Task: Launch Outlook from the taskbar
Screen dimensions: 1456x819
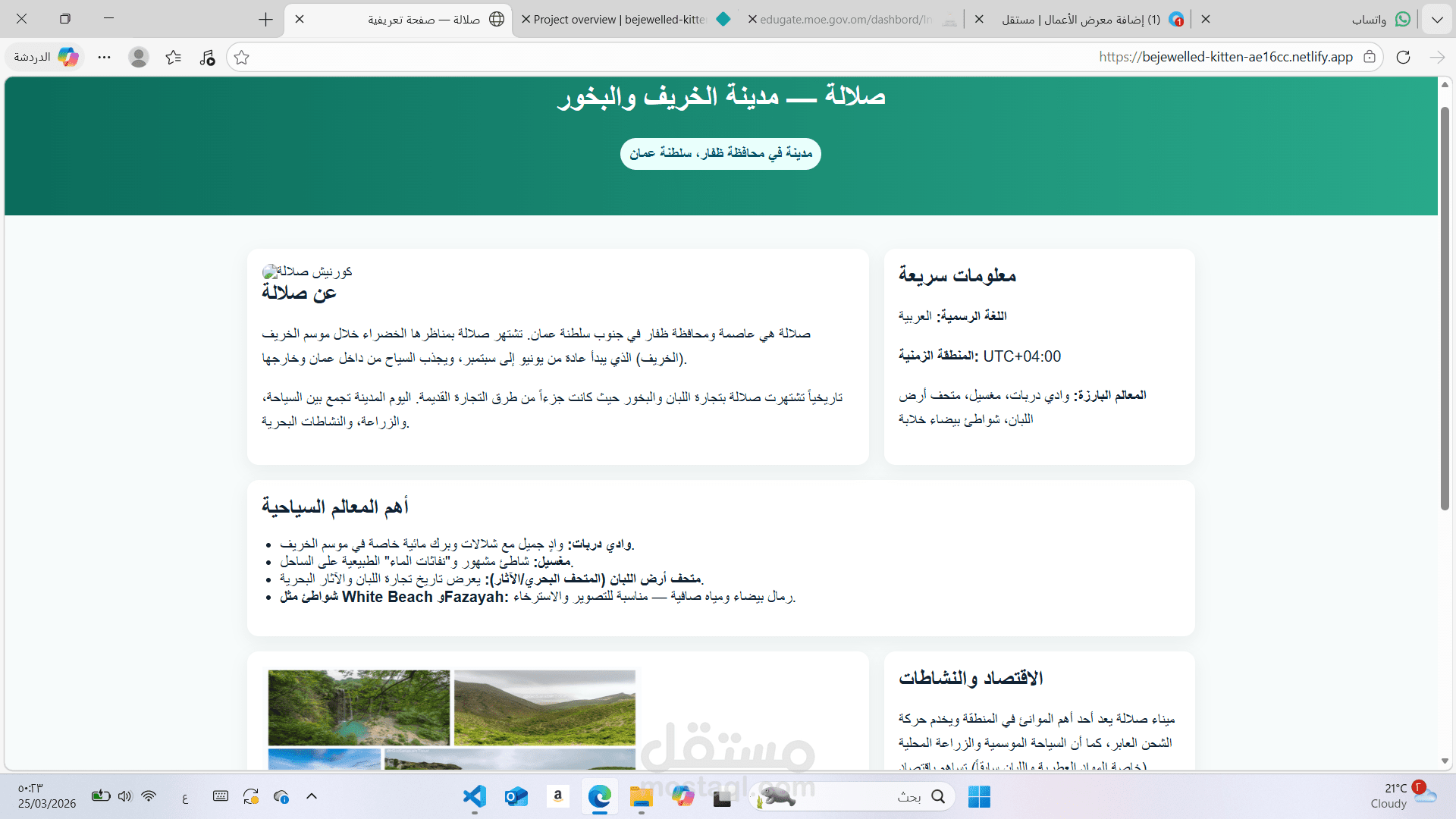Action: click(516, 796)
